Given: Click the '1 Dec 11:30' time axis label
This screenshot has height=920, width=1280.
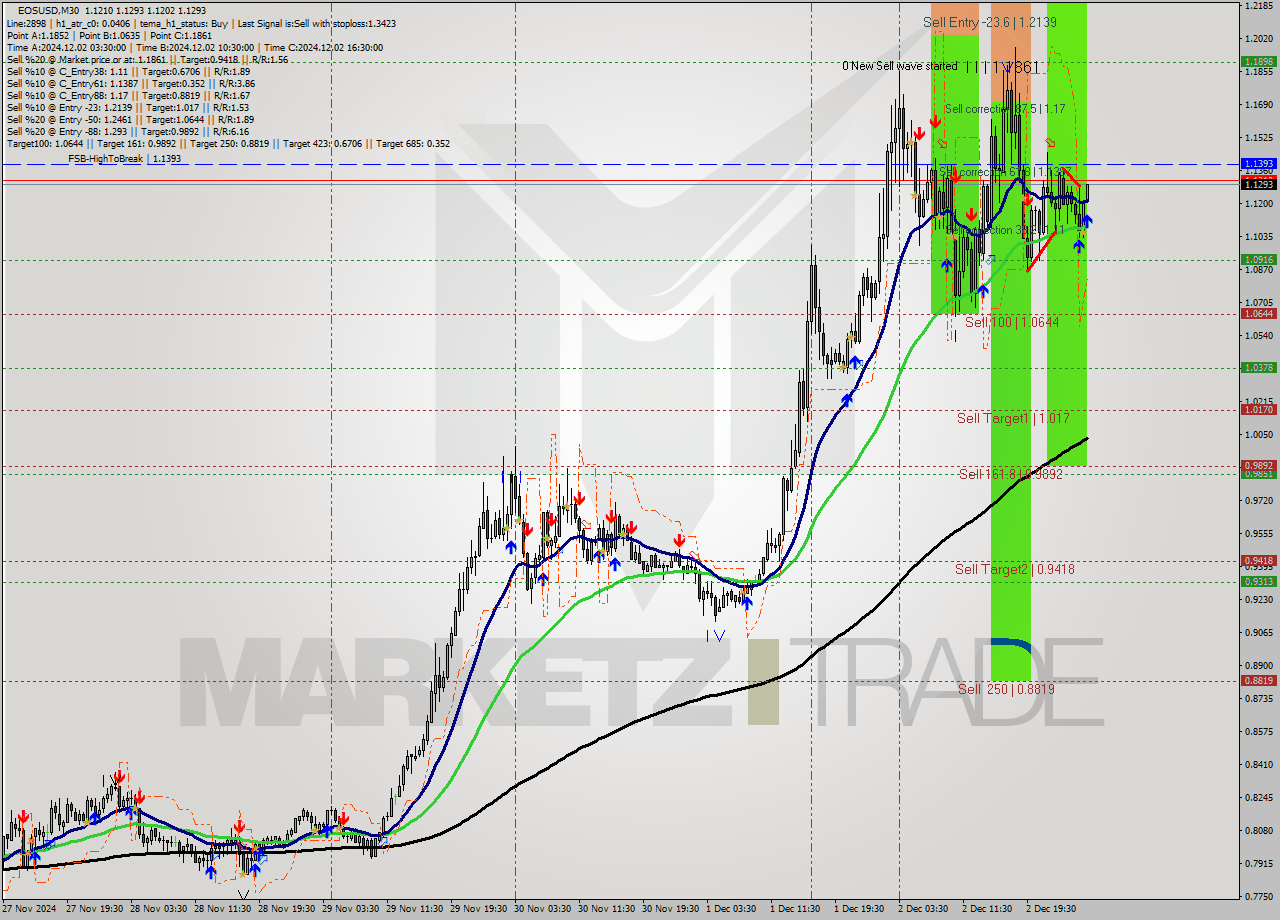Looking at the screenshot, I should click(x=796, y=909).
